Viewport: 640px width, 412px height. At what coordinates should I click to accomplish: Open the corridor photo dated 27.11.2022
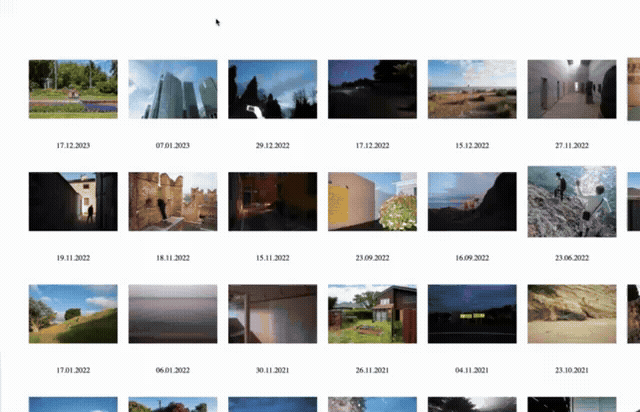click(x=572, y=89)
